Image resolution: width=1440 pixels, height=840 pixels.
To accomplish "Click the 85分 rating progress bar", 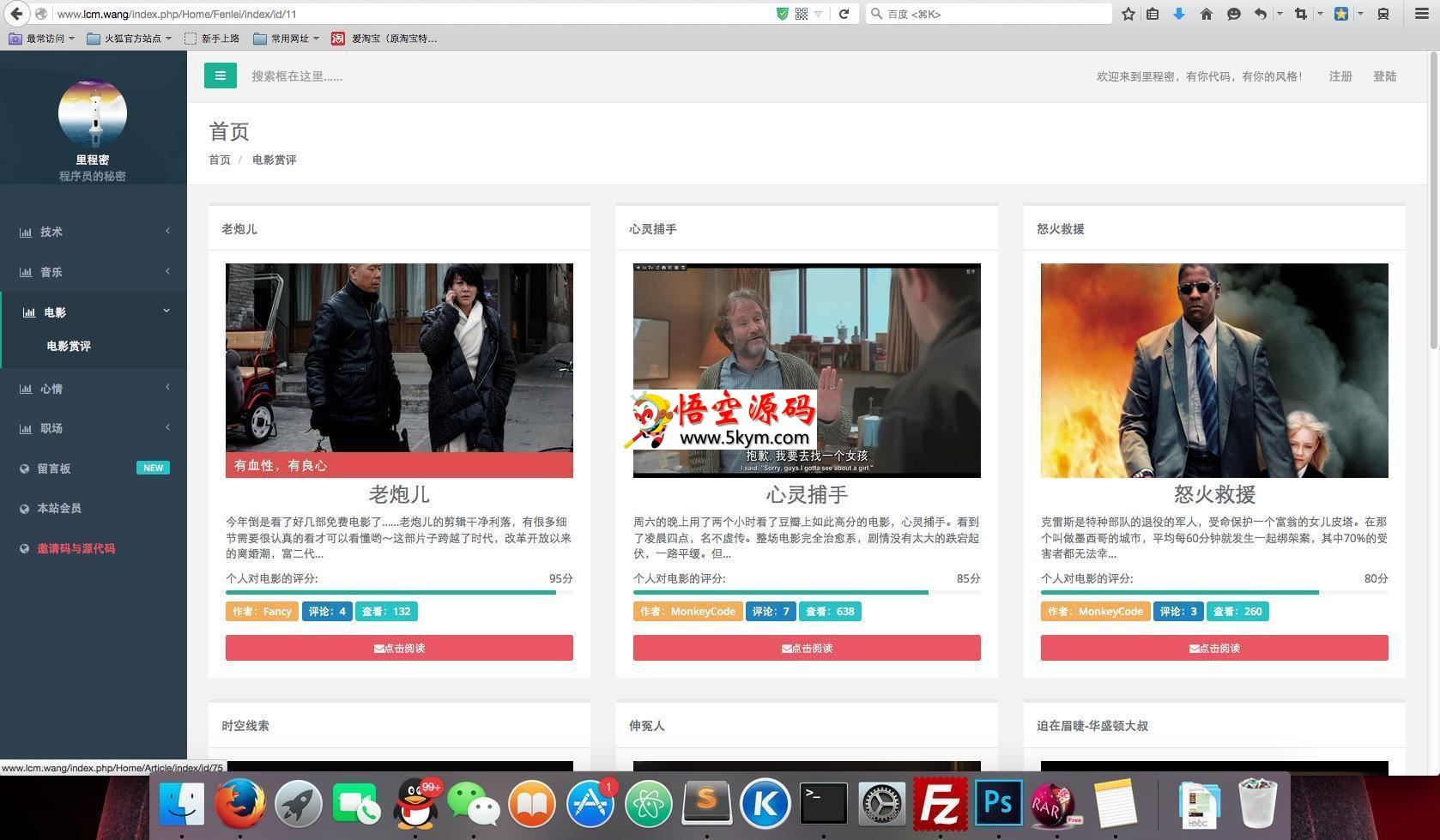I will point(807,592).
